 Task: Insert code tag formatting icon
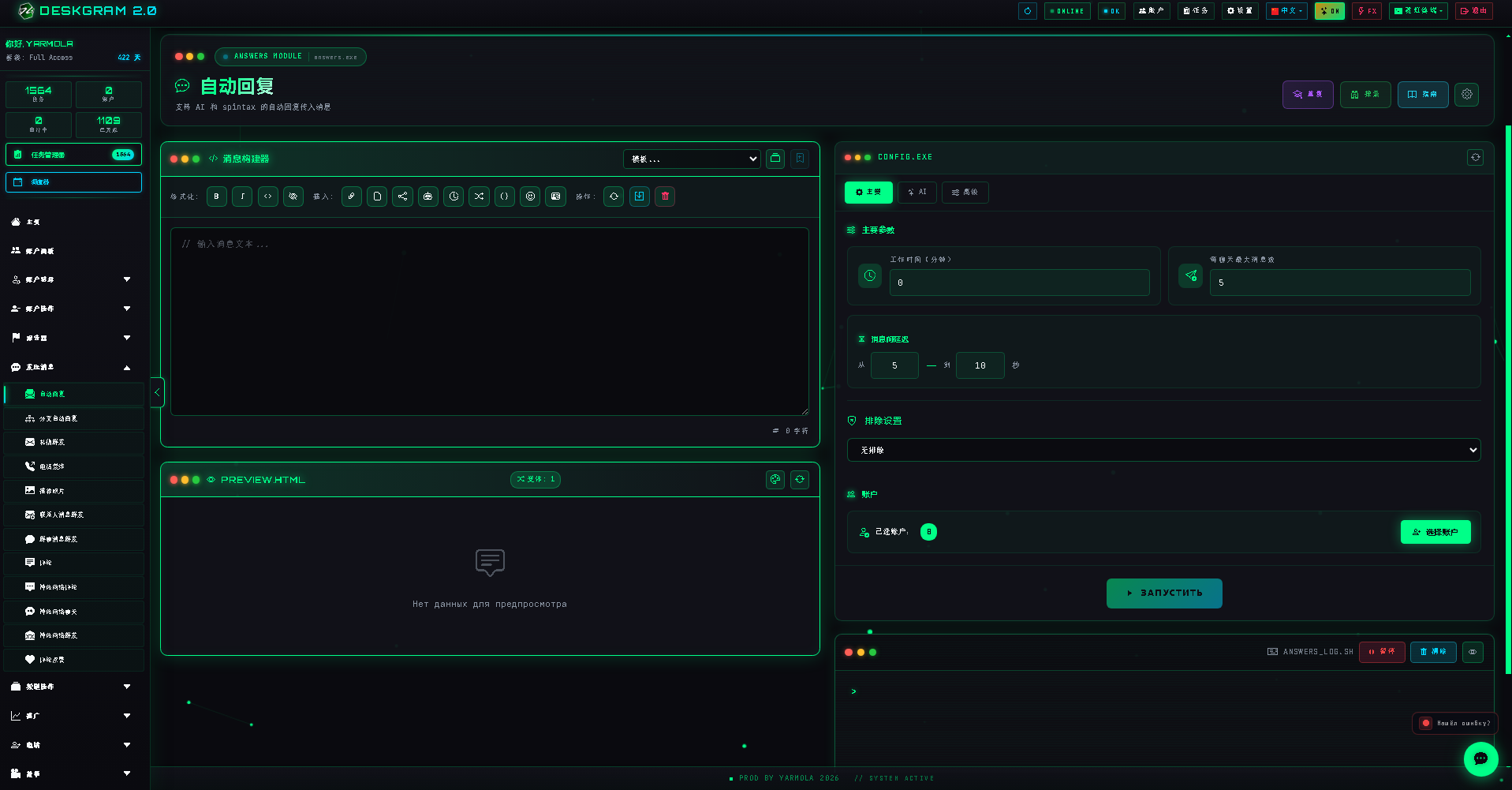click(x=268, y=197)
